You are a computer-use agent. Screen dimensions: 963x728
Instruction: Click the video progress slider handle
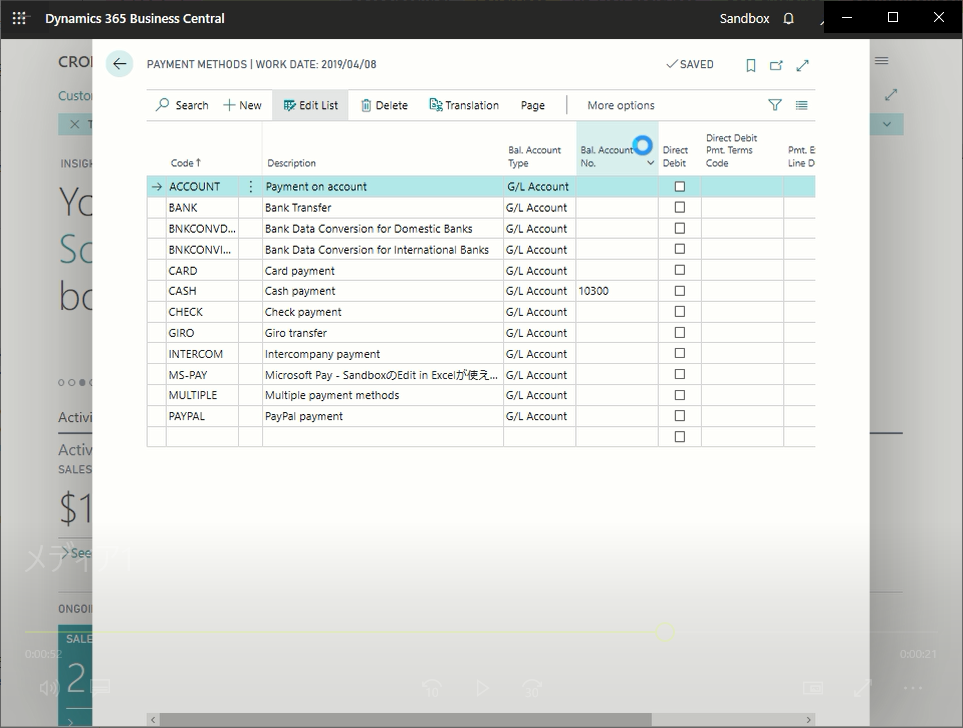click(665, 632)
